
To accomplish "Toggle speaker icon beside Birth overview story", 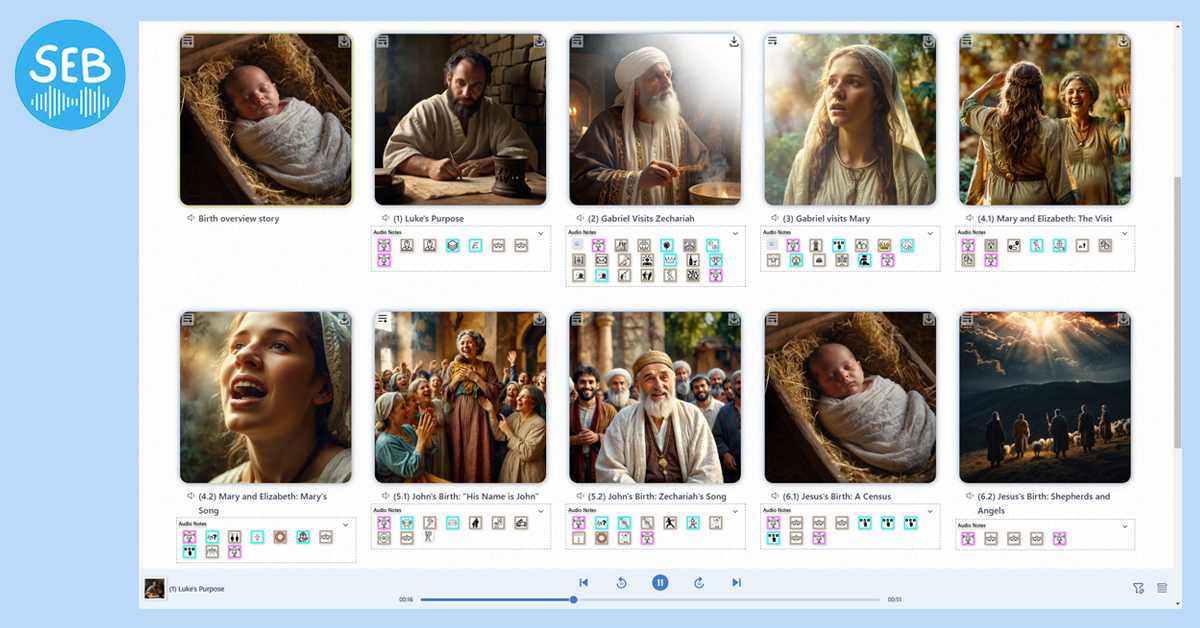I will coord(190,218).
